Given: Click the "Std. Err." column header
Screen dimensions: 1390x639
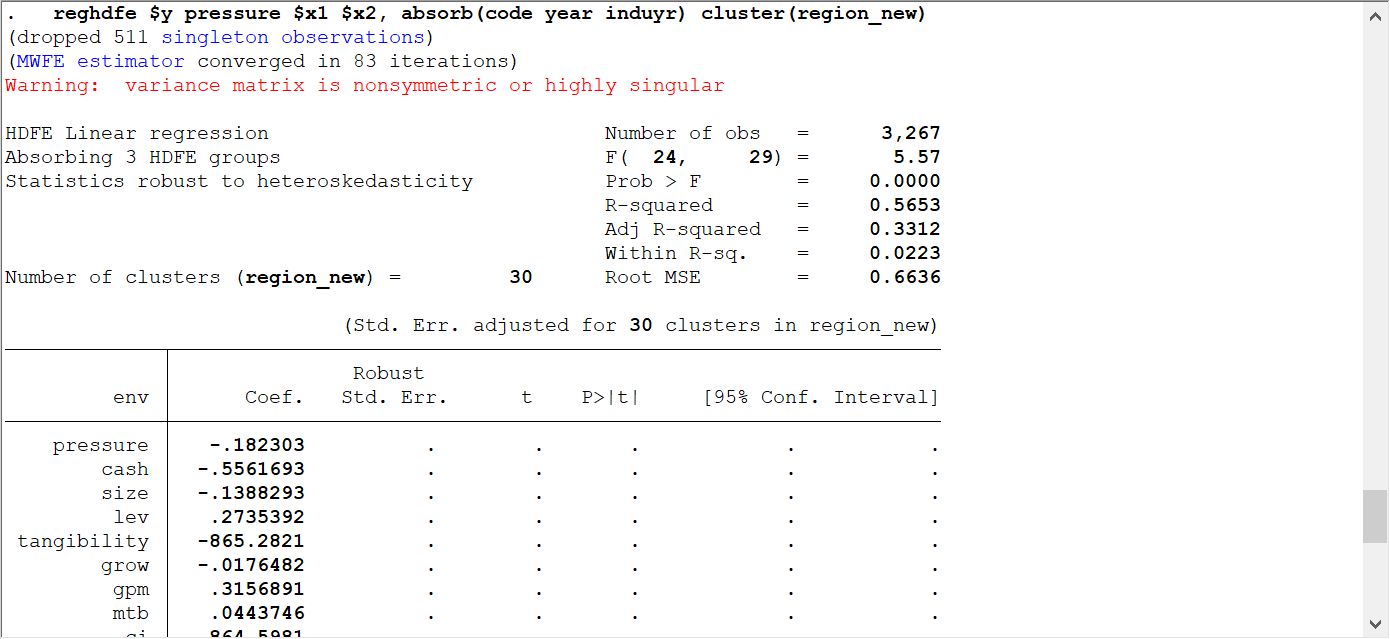Looking at the screenshot, I should click(x=387, y=397).
